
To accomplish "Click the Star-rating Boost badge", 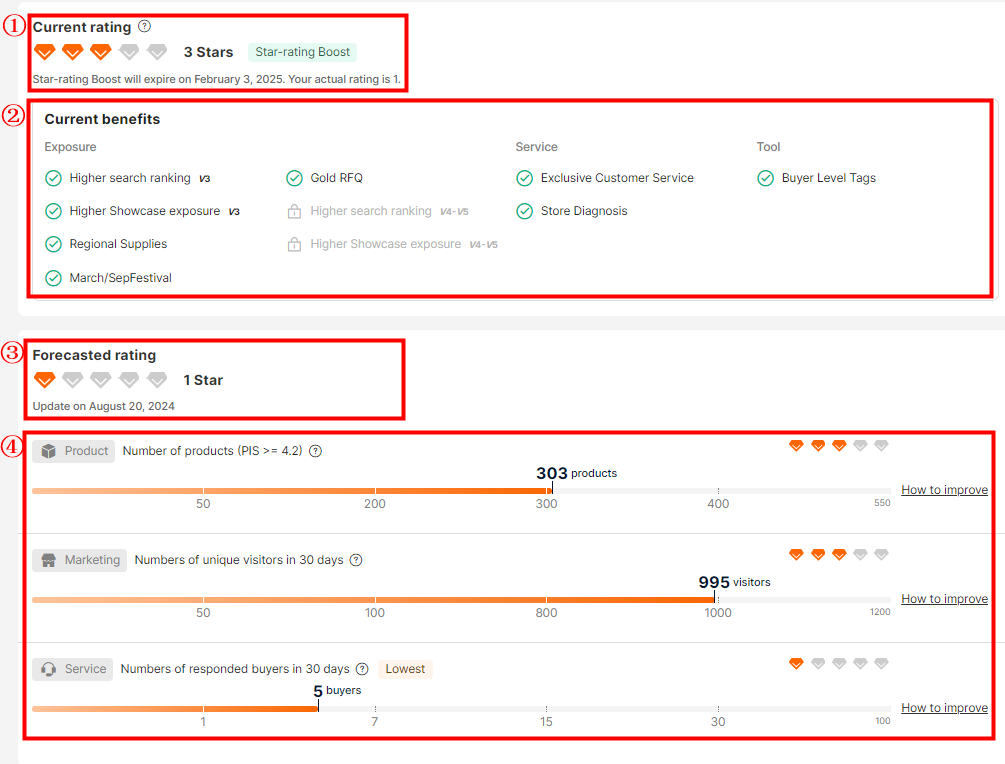I will 302,52.
